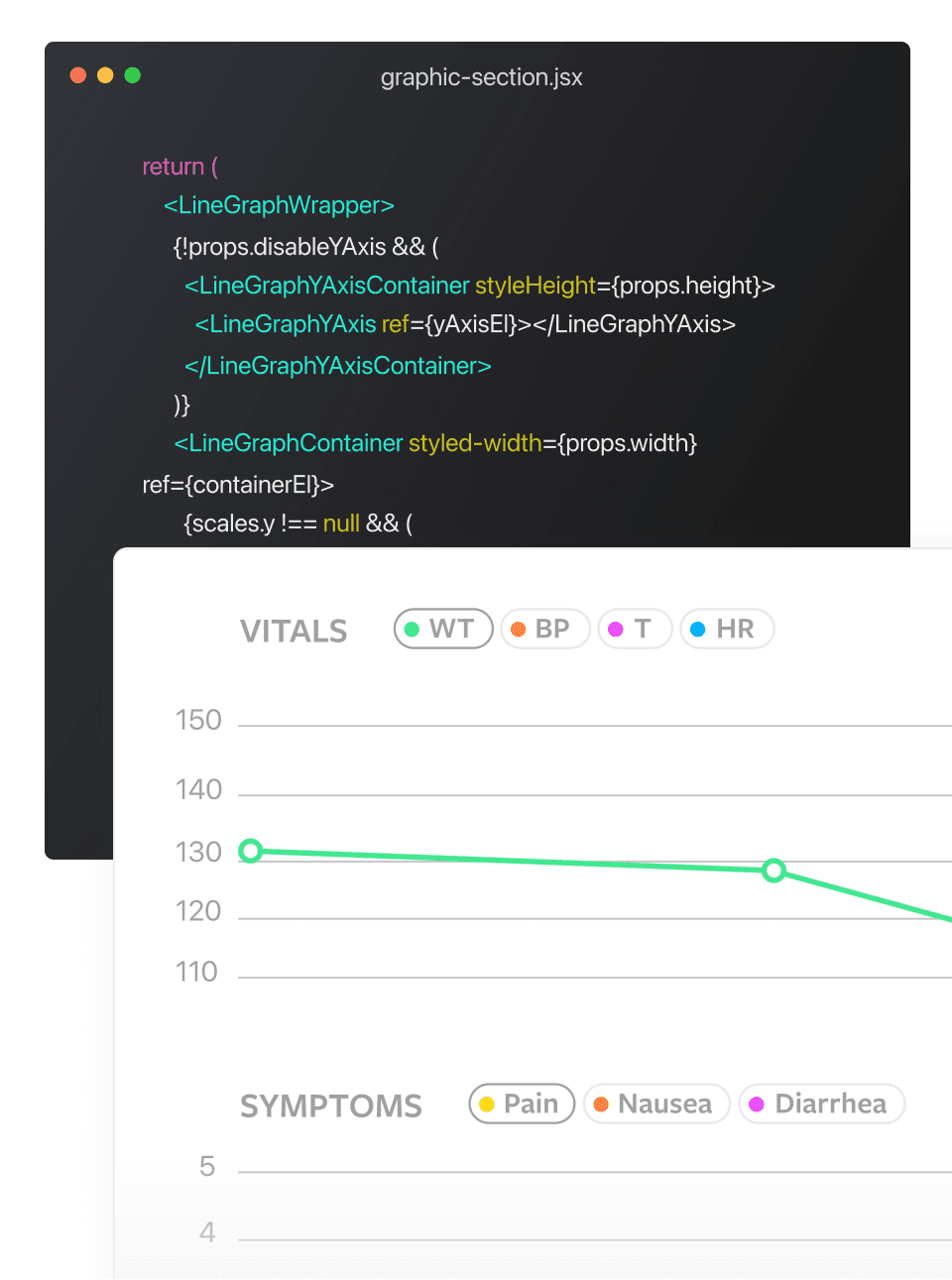Screen dimensions: 952x1280
Task: Click the yellow minimize window dot
Action: click(x=105, y=75)
